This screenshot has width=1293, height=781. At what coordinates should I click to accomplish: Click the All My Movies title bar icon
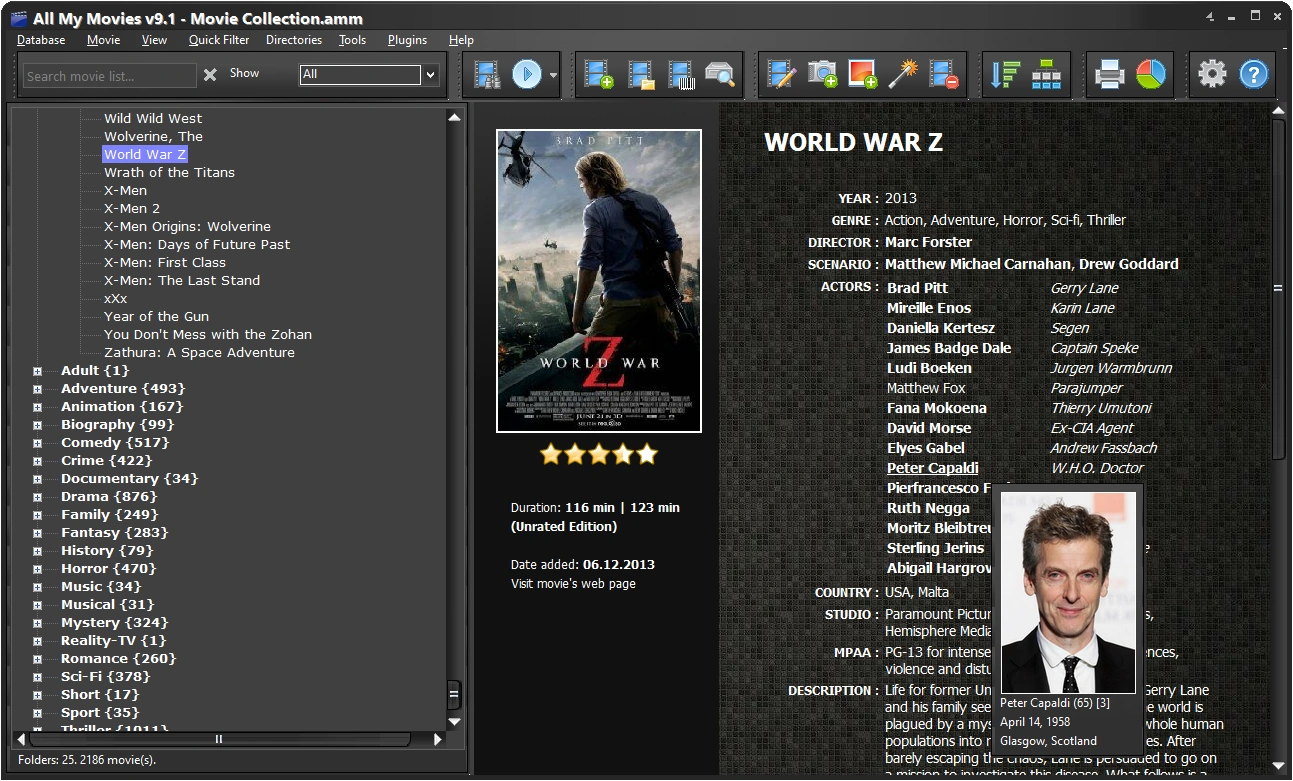point(18,18)
